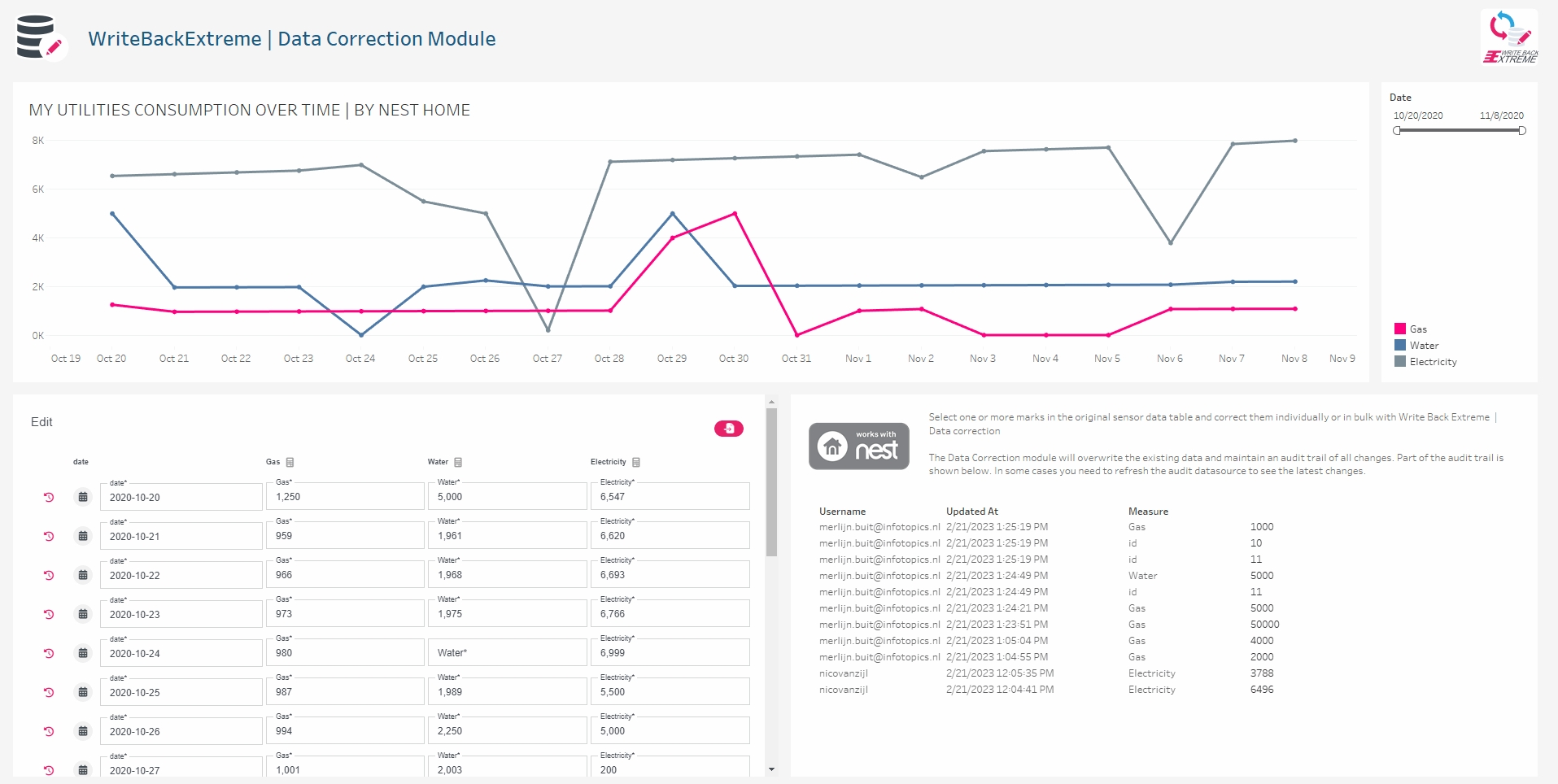The image size is (1558, 784).
Task: Select the Oct 30 Gas peak data point
Action: pyautogui.click(x=735, y=214)
